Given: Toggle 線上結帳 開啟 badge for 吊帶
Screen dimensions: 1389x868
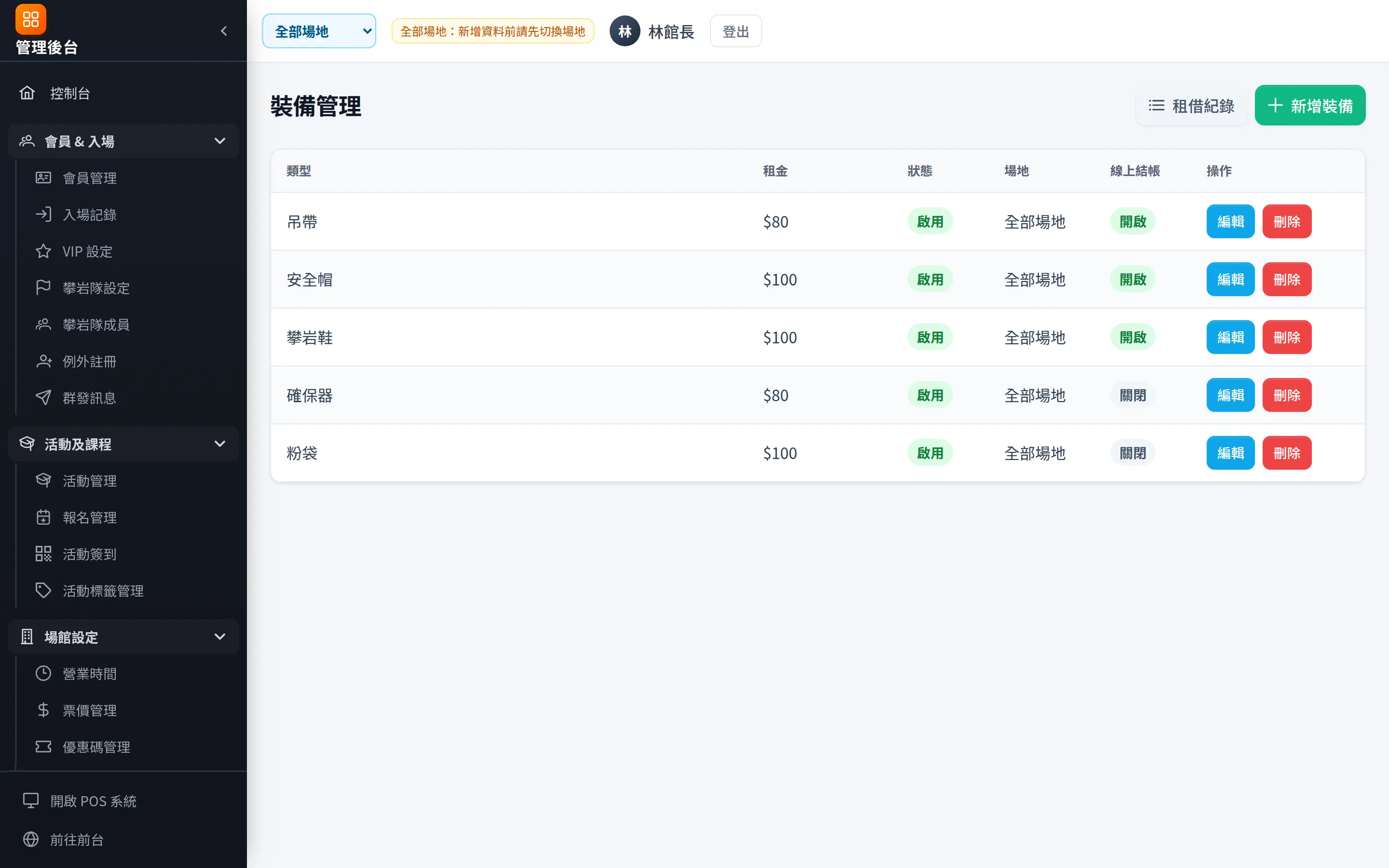Looking at the screenshot, I should (1132, 222).
